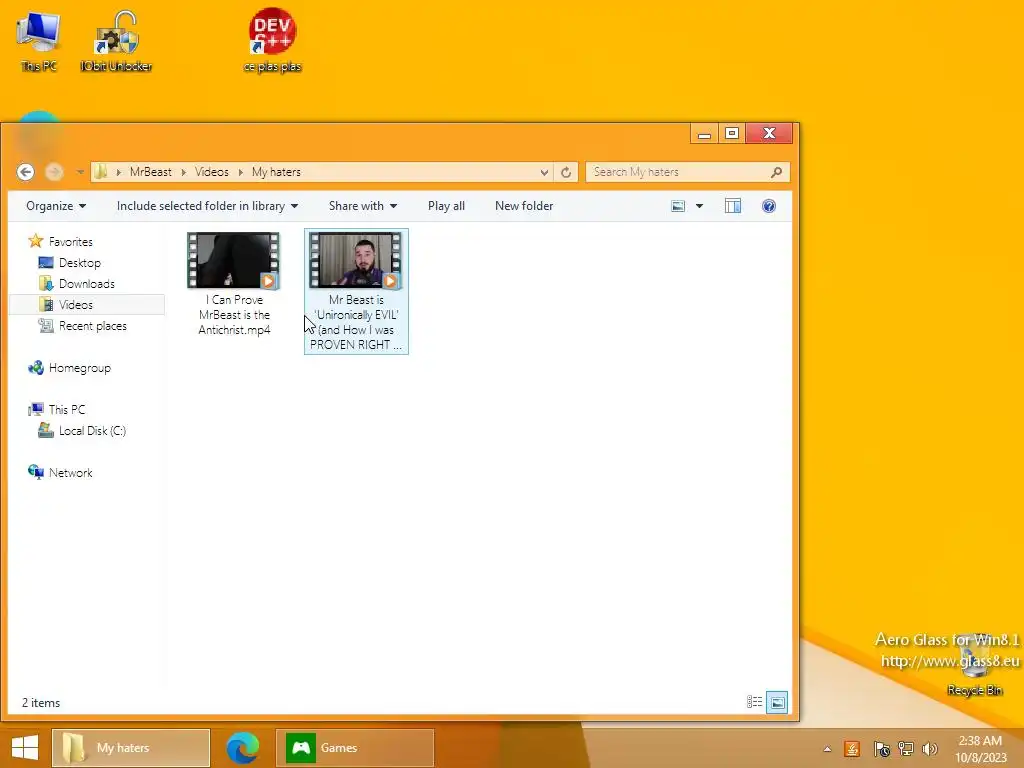Image resolution: width=1024 pixels, height=768 pixels.
Task: Click Videos in the address breadcrumb
Action: pos(212,172)
